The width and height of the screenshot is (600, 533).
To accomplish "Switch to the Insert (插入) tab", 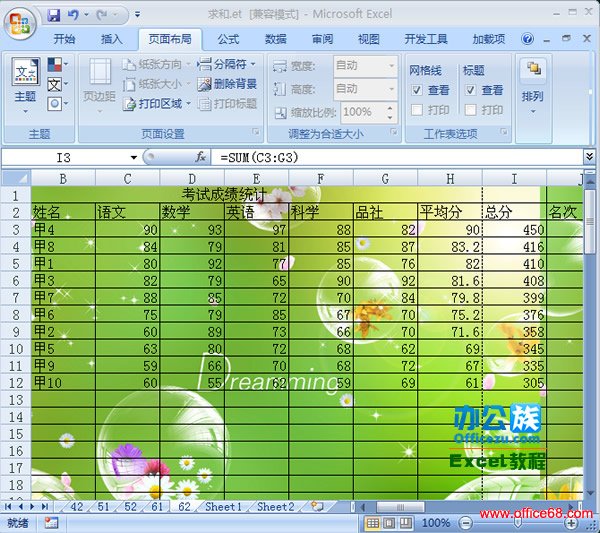I will (112, 39).
